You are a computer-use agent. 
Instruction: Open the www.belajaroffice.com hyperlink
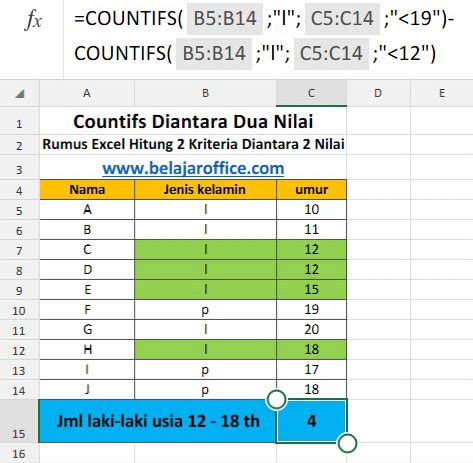[x=193, y=168]
